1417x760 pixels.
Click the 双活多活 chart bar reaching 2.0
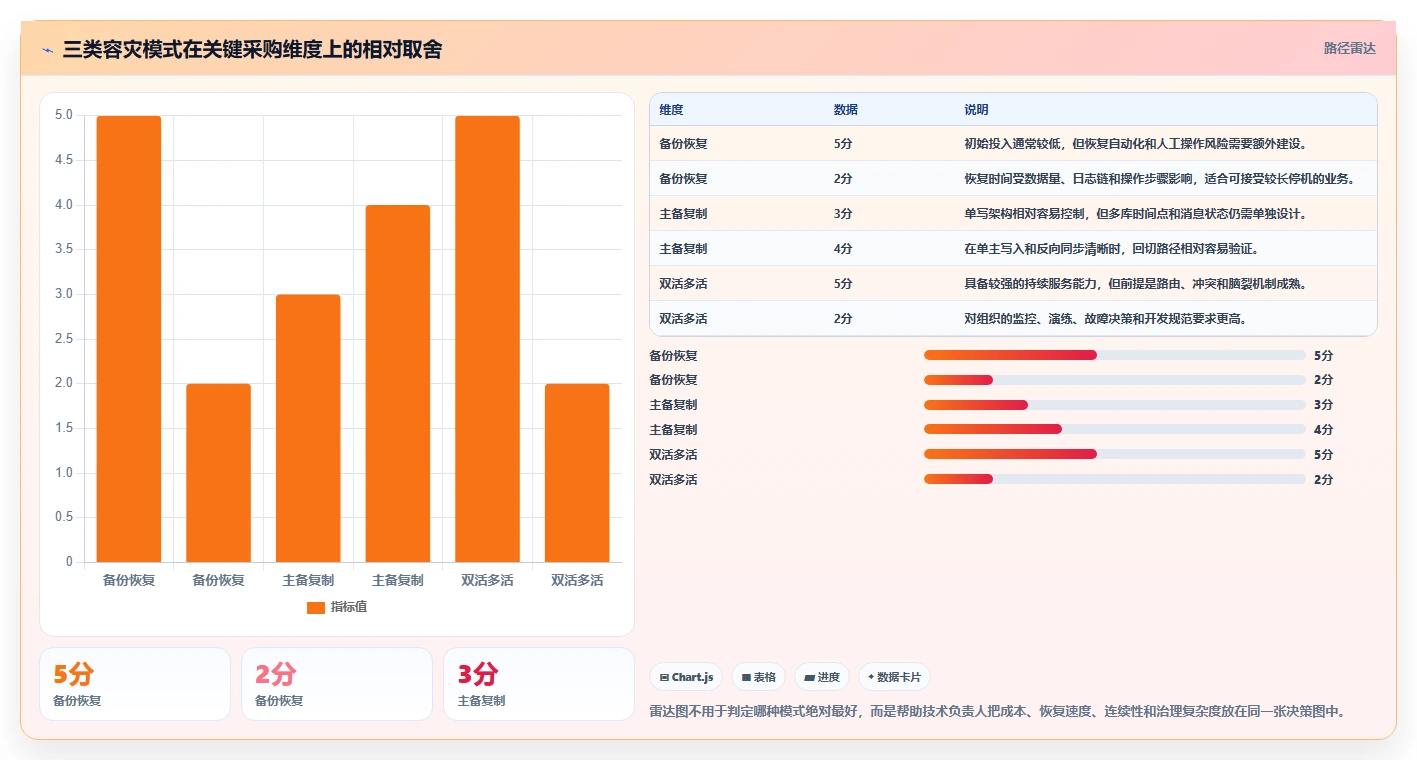tap(577, 473)
